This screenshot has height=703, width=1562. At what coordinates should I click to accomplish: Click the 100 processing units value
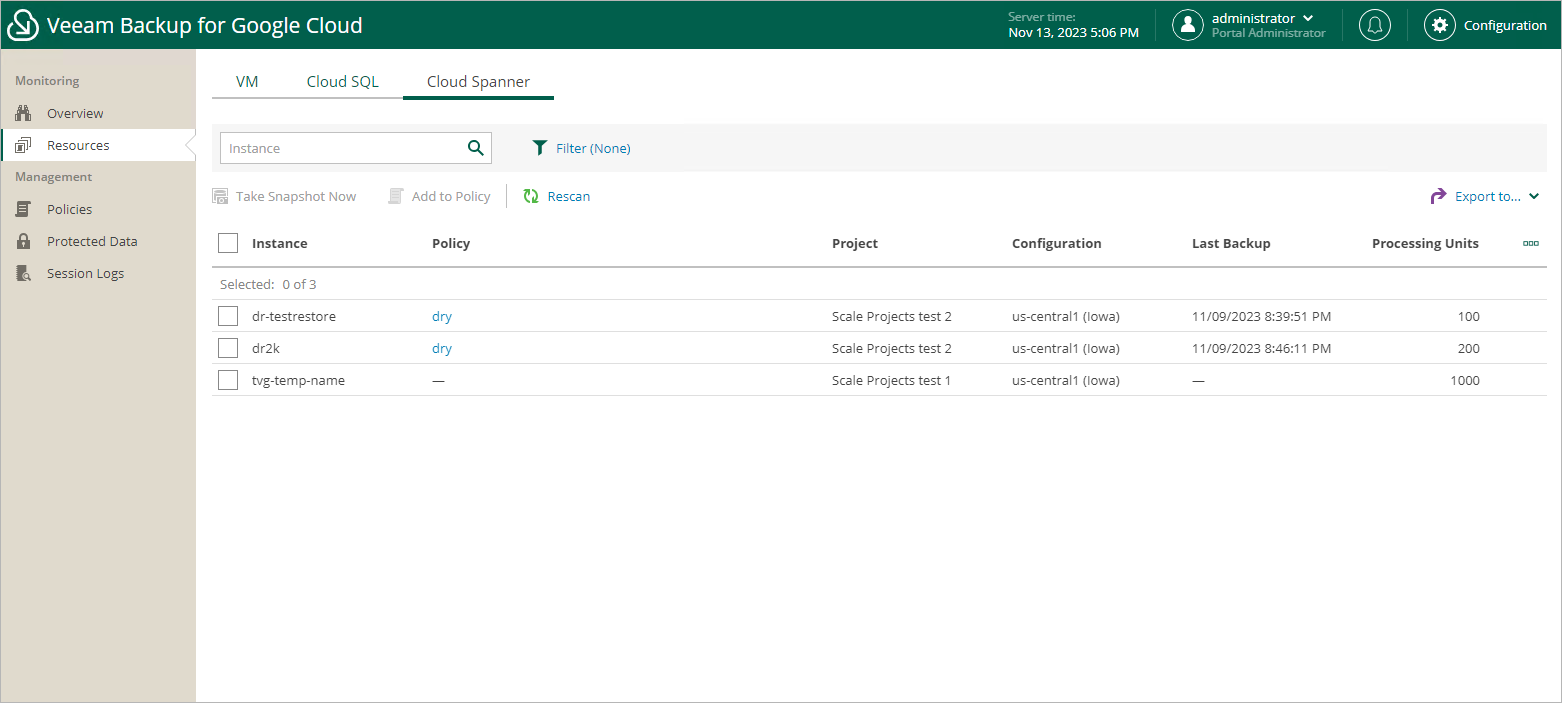1468,316
